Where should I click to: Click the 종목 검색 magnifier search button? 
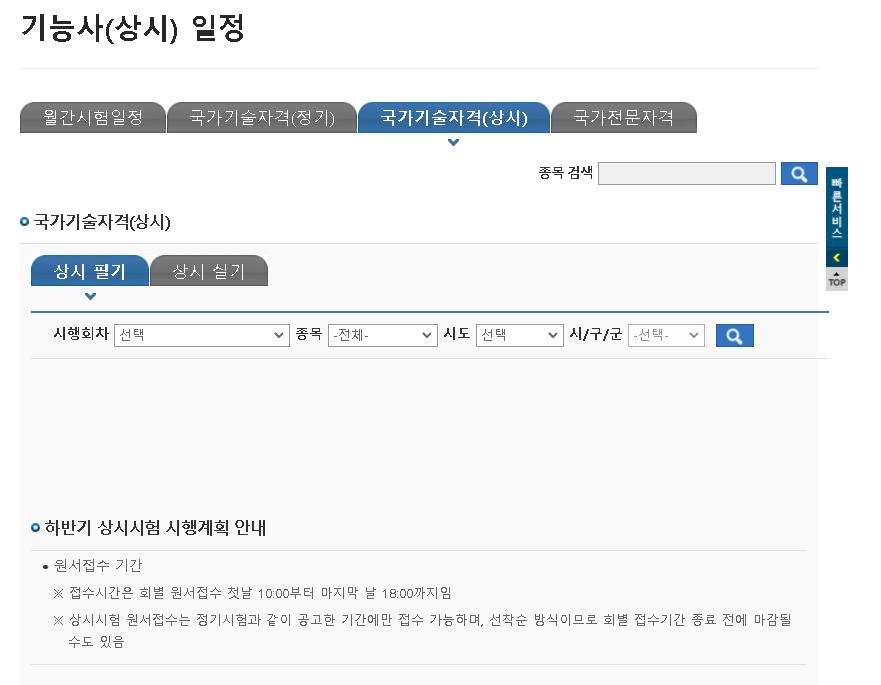coord(799,174)
